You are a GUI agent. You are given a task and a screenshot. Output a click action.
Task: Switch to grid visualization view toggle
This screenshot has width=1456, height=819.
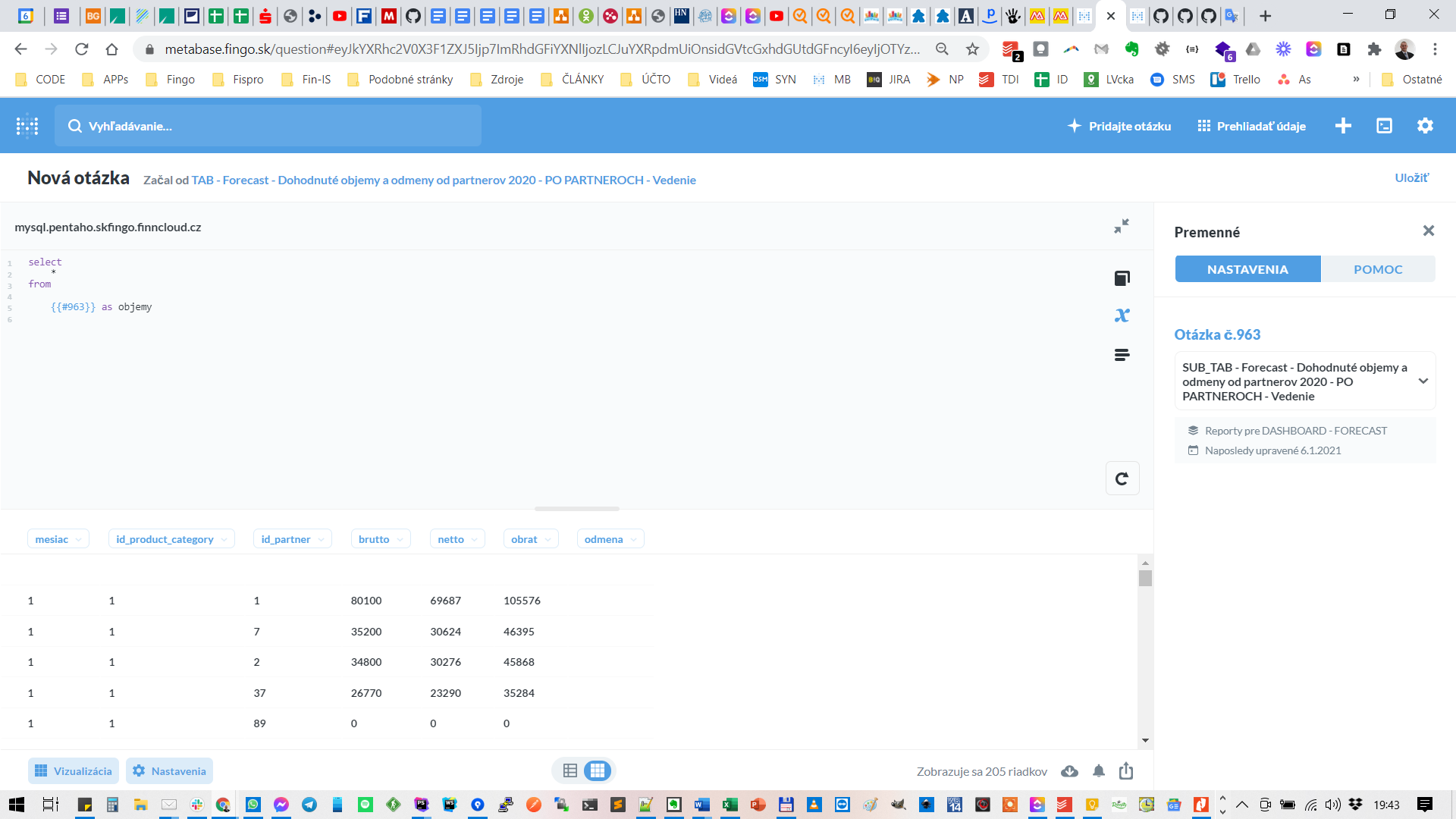[x=598, y=771]
